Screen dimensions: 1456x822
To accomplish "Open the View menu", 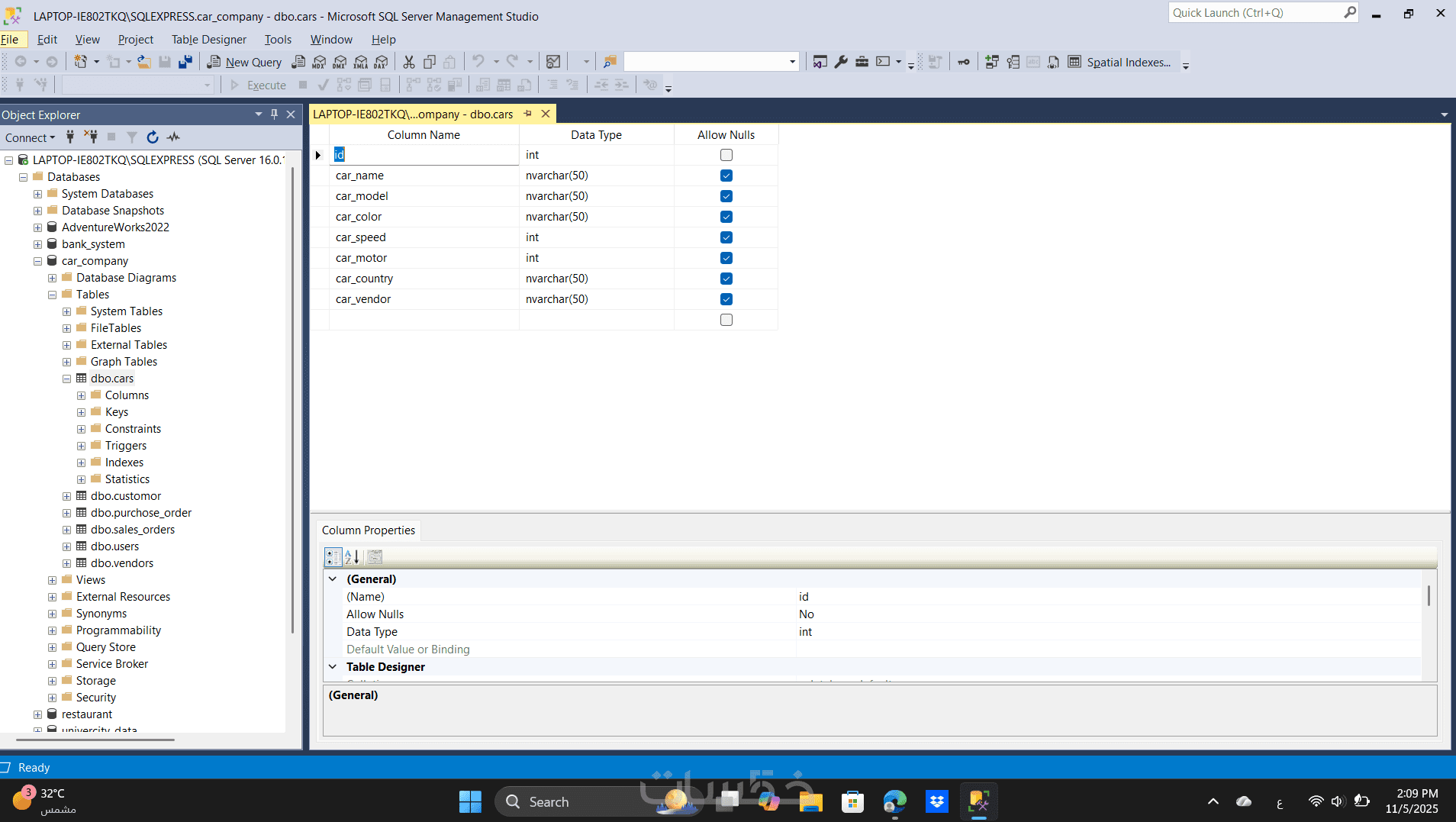I will [88, 40].
